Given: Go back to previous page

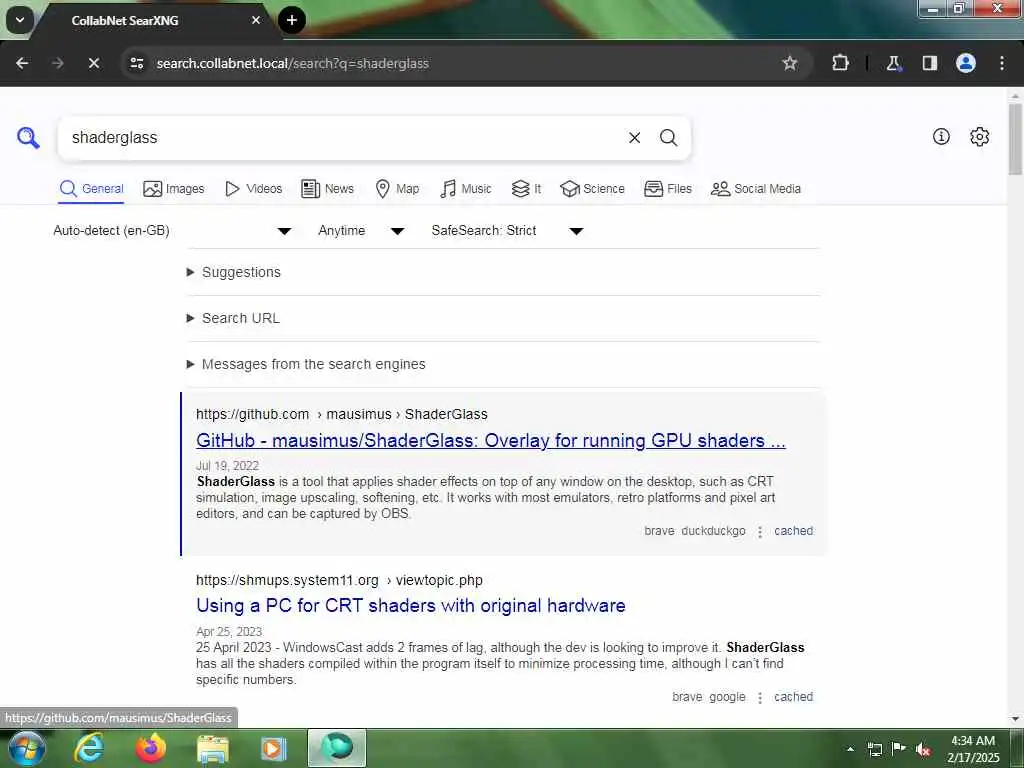Looking at the screenshot, I should 22,63.
